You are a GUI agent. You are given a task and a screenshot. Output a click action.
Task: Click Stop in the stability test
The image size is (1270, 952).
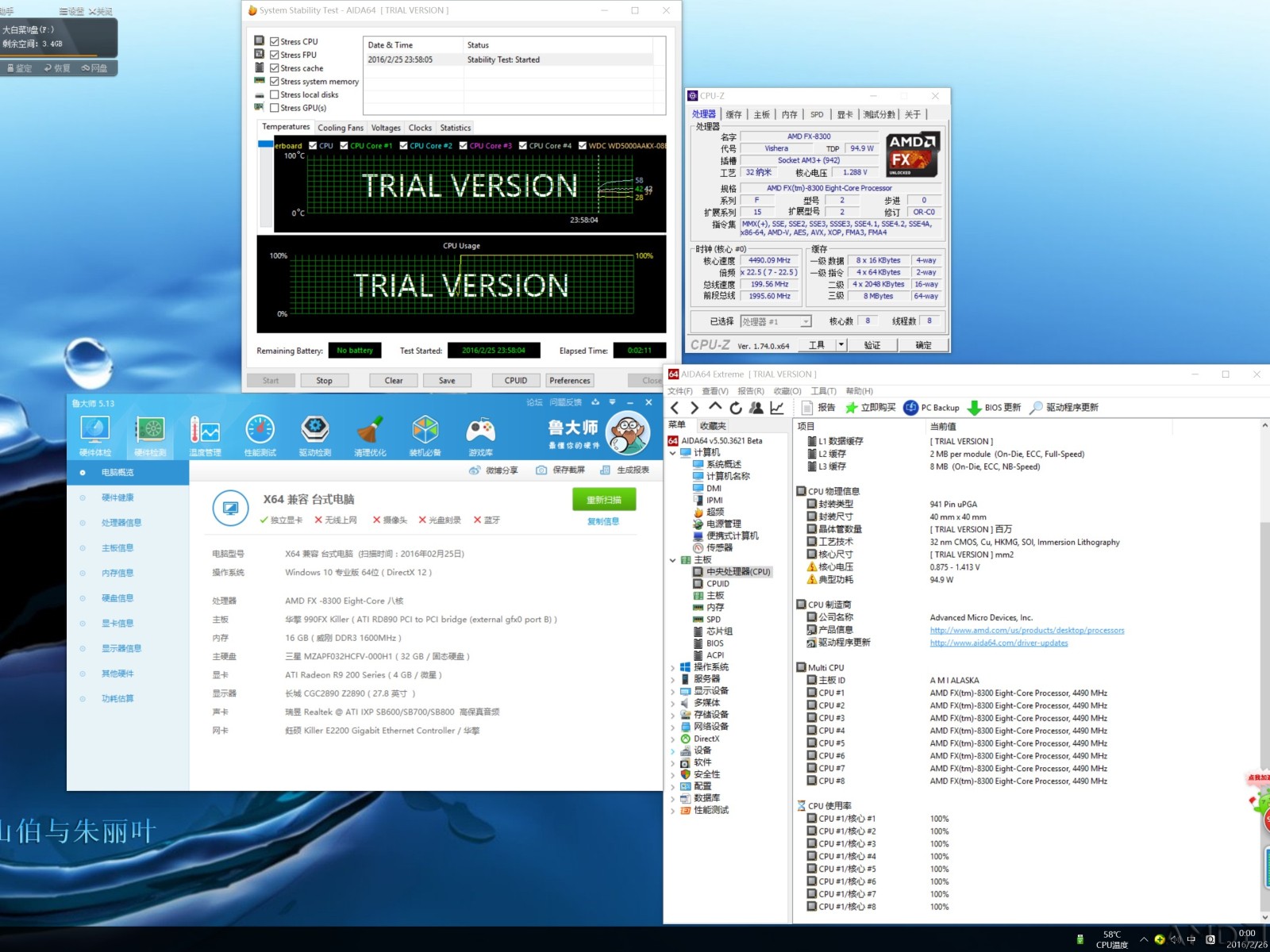[x=324, y=381]
